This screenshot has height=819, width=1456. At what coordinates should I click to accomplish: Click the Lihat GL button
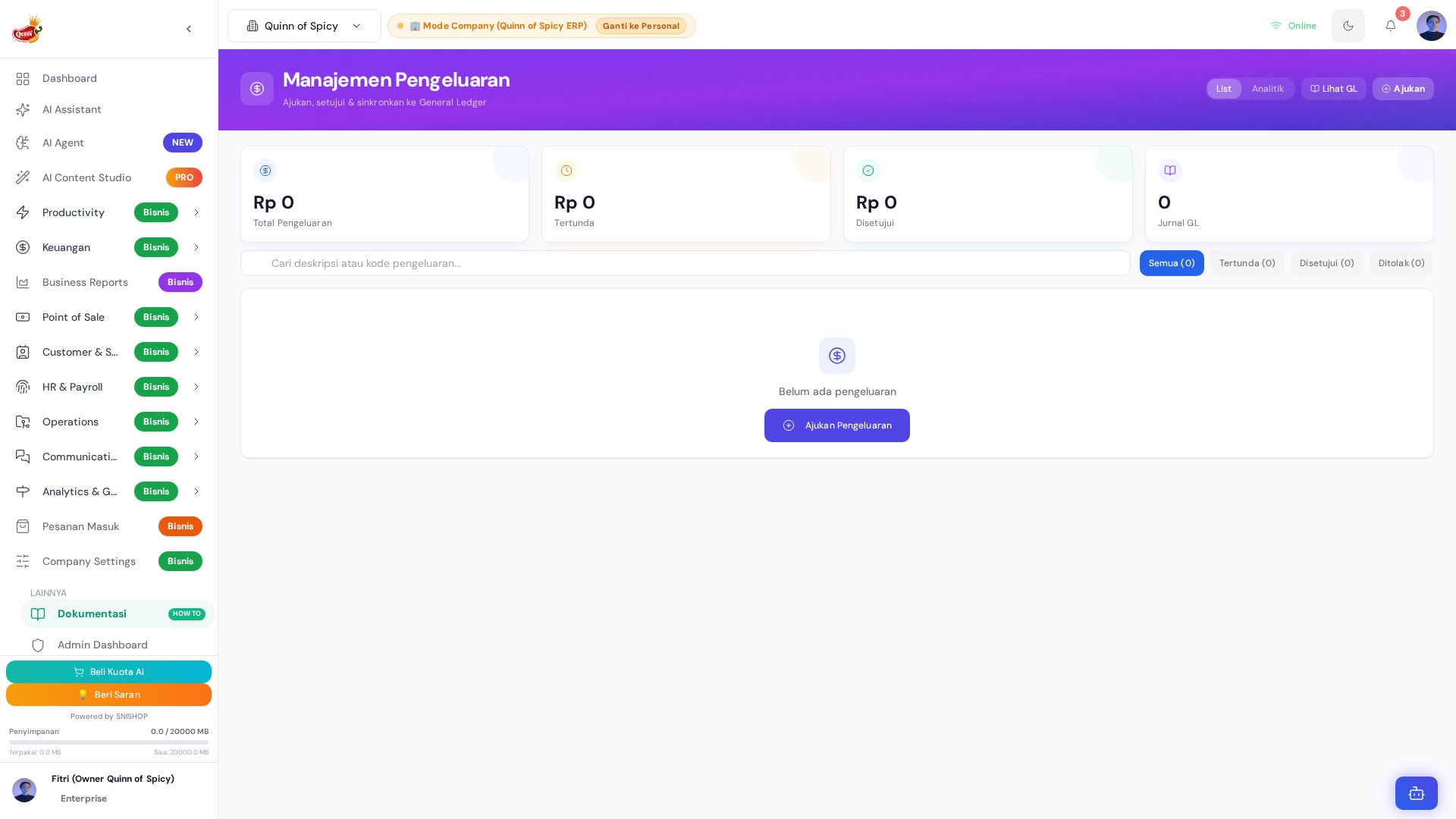(1334, 89)
